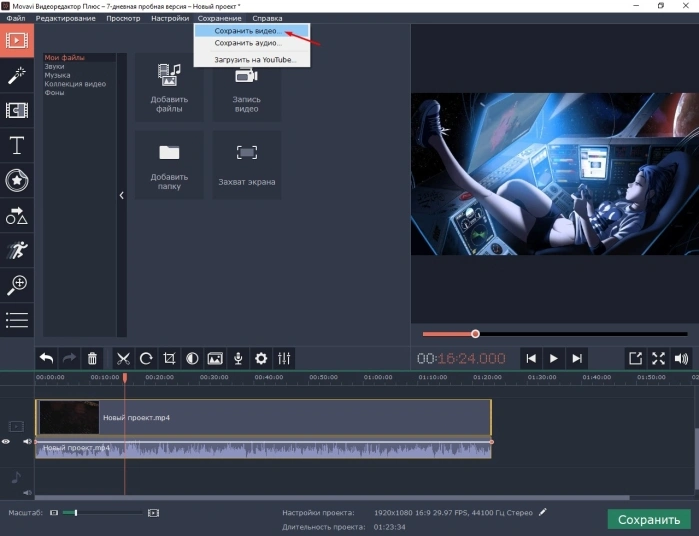Image resolution: width=699 pixels, height=536 pixels.
Task: Switch the preview to full screen
Action: 658,358
